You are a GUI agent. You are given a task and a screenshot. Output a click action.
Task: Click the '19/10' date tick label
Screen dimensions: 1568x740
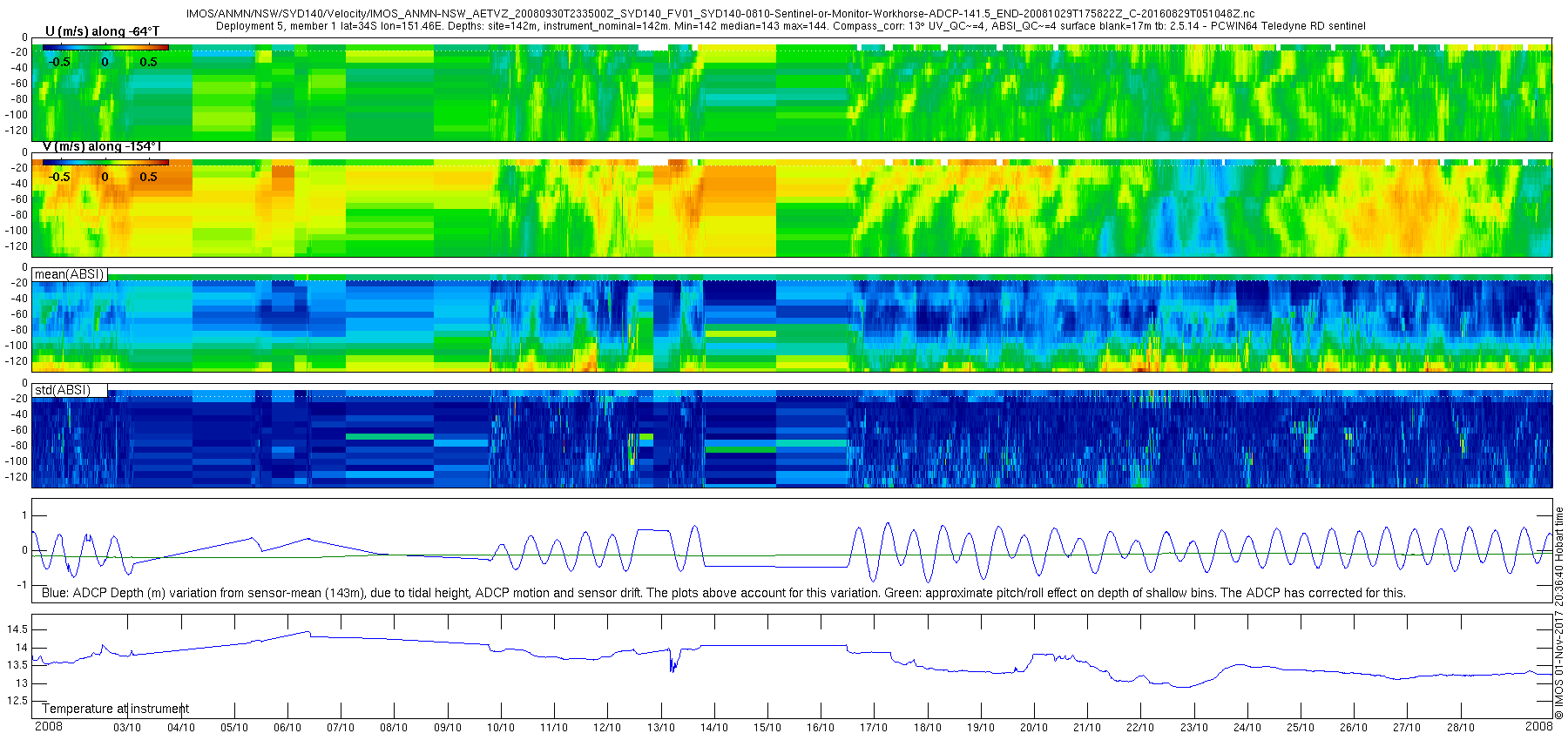[x=980, y=728]
